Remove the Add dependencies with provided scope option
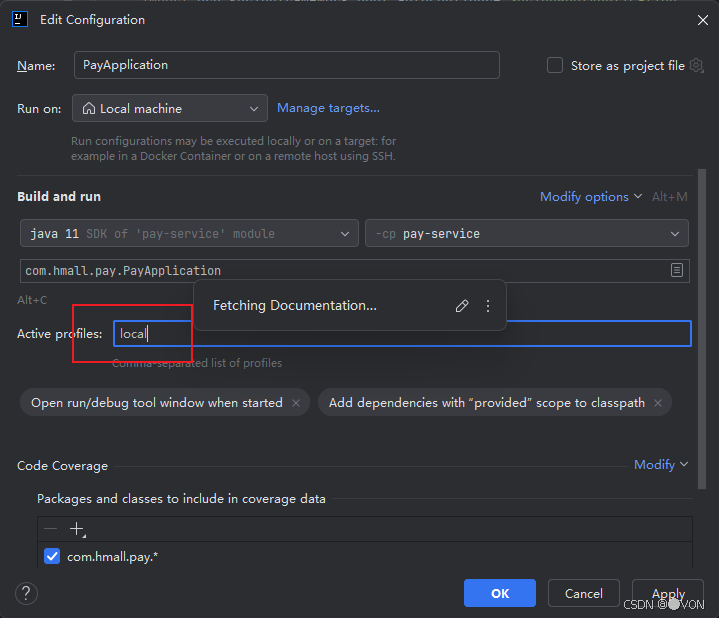Screen dimensions: 719x618 [x=658, y=403]
